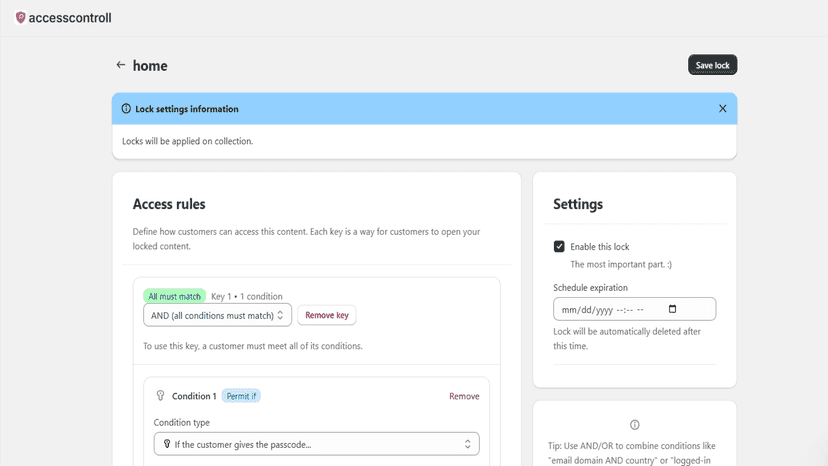Click the 'Define how customers can access' description
The image size is (828, 466).
[x=306, y=239]
